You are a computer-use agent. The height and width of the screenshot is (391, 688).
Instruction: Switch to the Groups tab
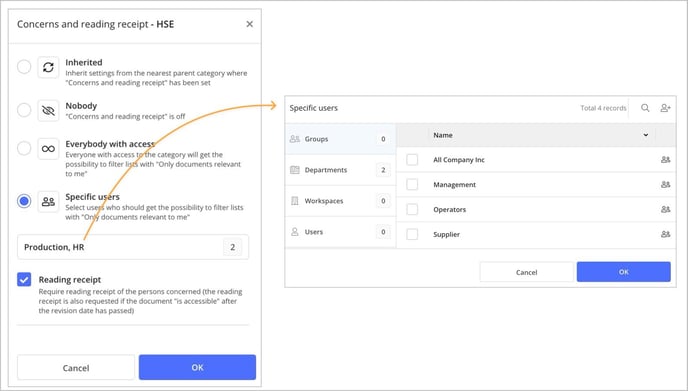pos(340,139)
